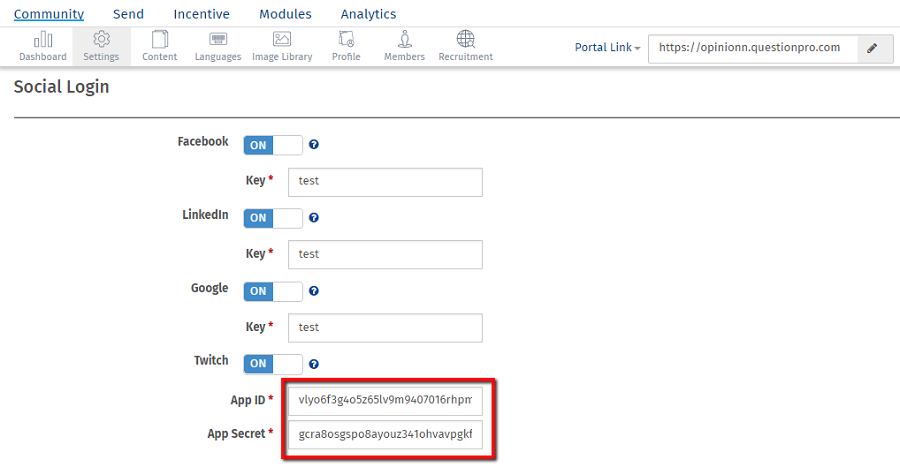The height and width of the screenshot is (467, 900).
Task: Click the Twitch App ID field
Action: tap(385, 400)
